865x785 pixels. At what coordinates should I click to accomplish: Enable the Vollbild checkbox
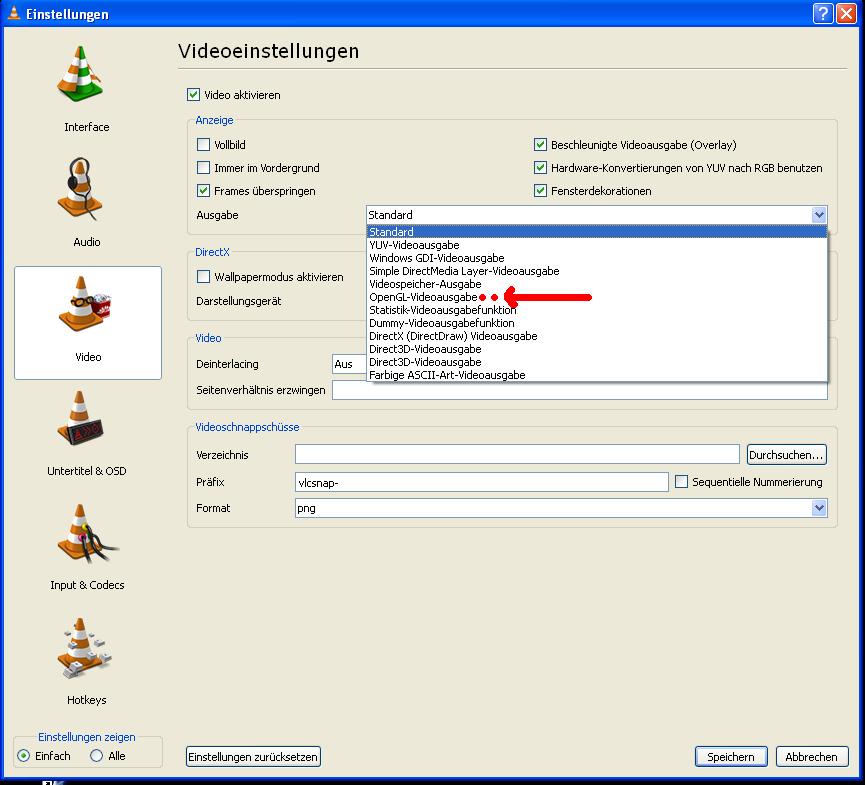pyautogui.click(x=203, y=145)
